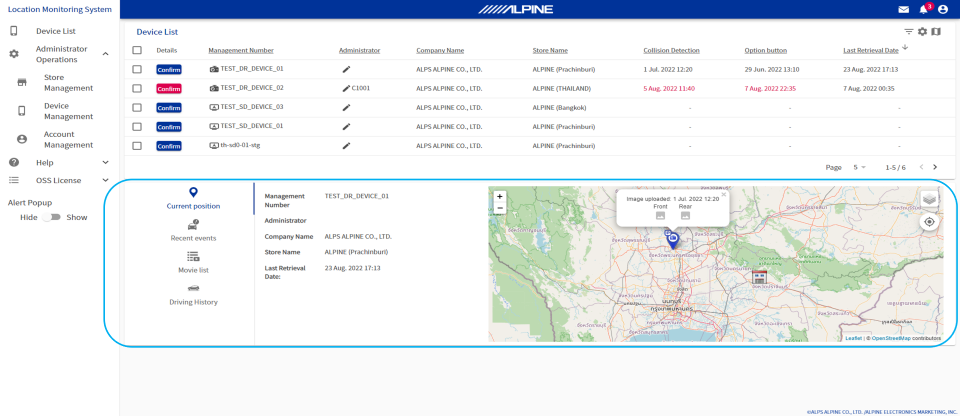Sort by Collision Detection column

click(671, 50)
